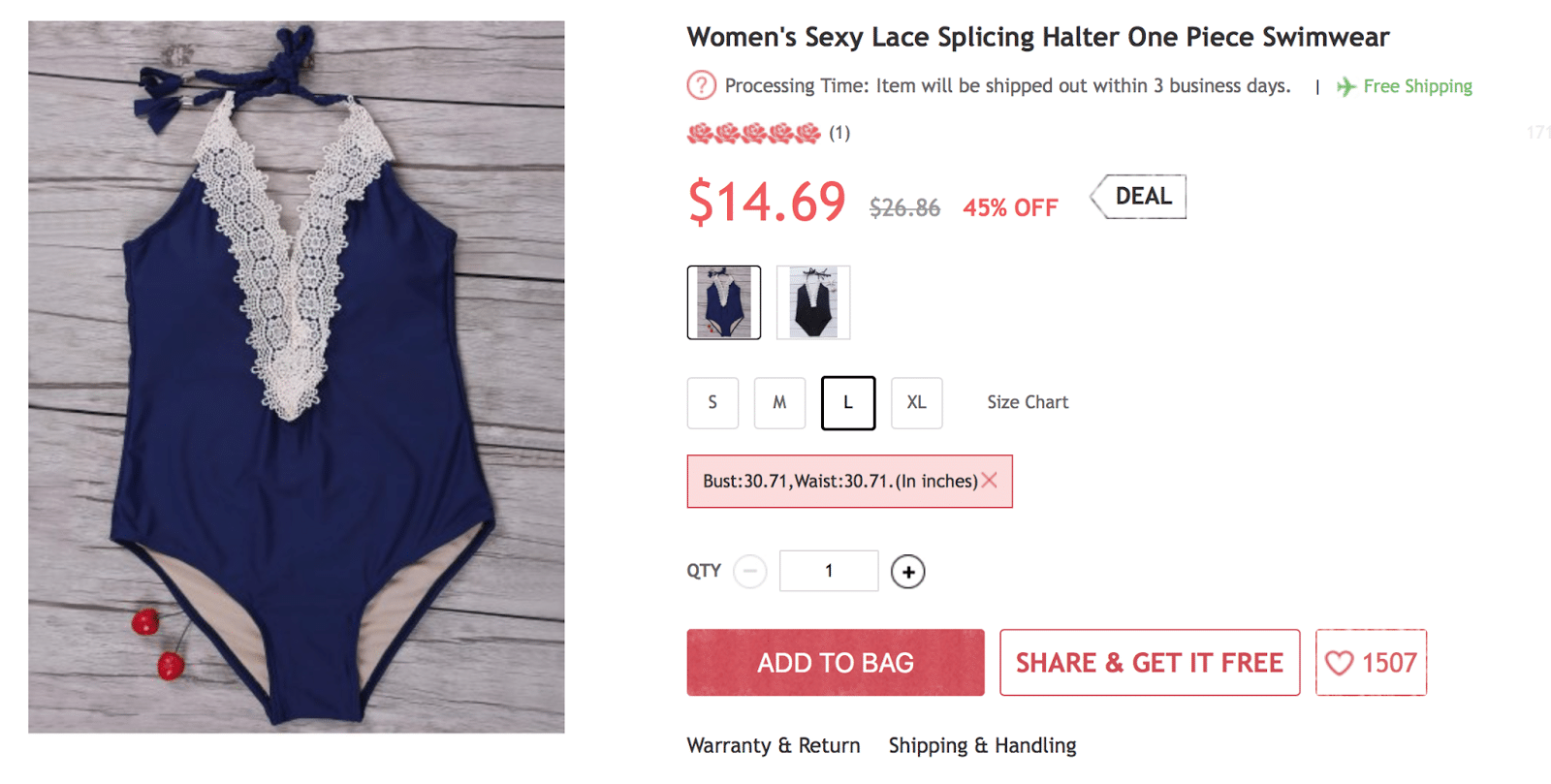Screen dimensions: 1551x784
Task: Click the rose rating icons
Action: (753, 134)
